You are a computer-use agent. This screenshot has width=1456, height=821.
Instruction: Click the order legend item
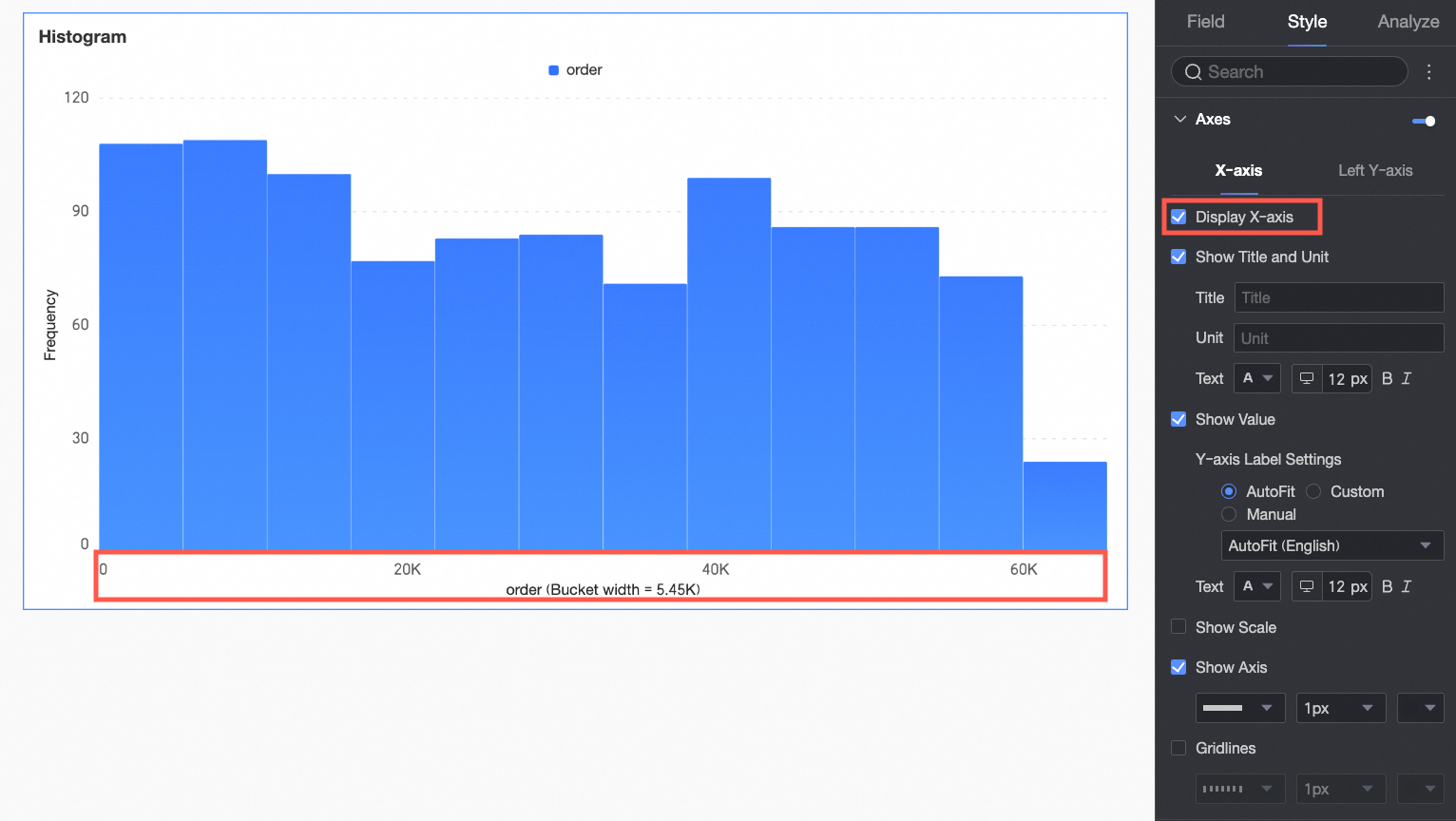point(575,70)
